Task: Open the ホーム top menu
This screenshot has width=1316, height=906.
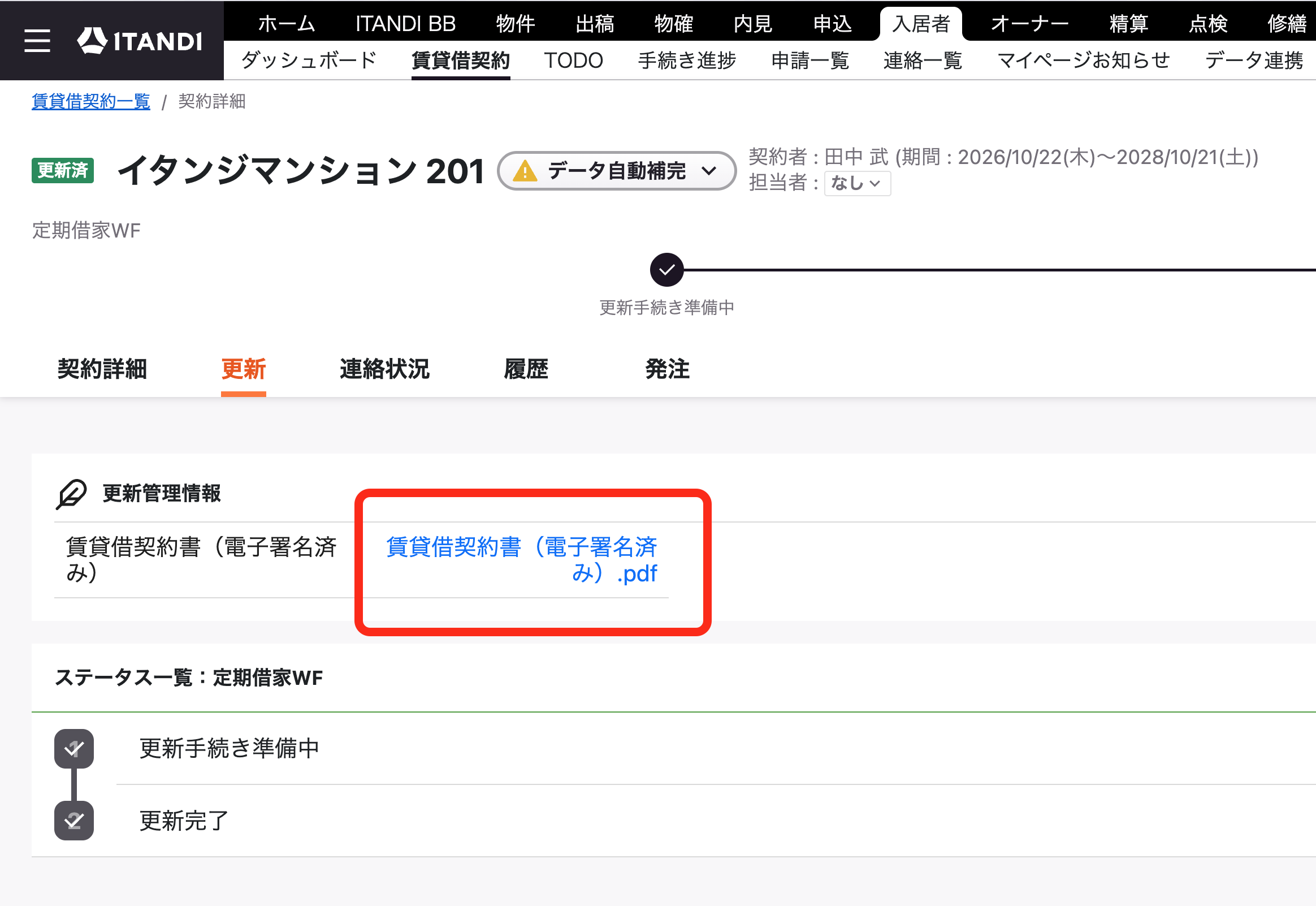Action: [x=287, y=24]
